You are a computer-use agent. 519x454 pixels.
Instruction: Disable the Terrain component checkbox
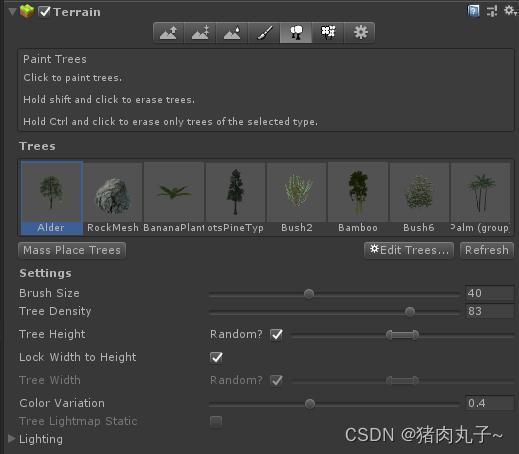(x=44, y=12)
